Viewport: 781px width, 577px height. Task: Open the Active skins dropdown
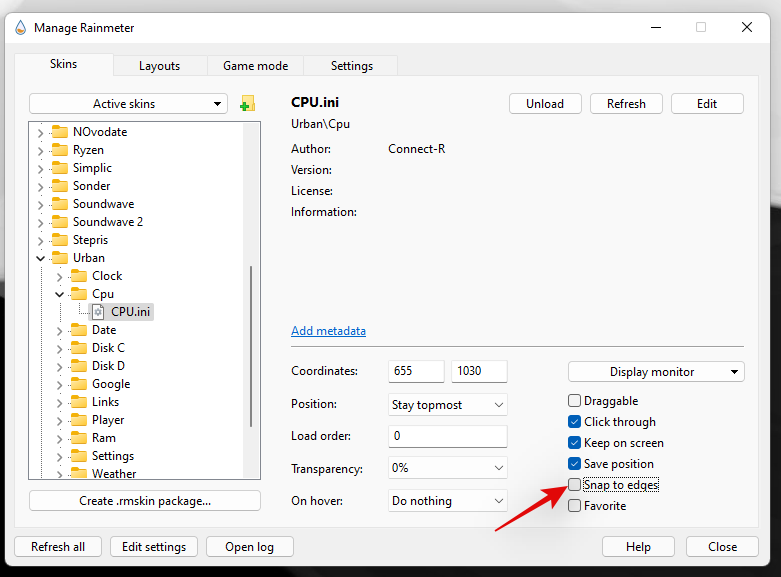point(129,104)
